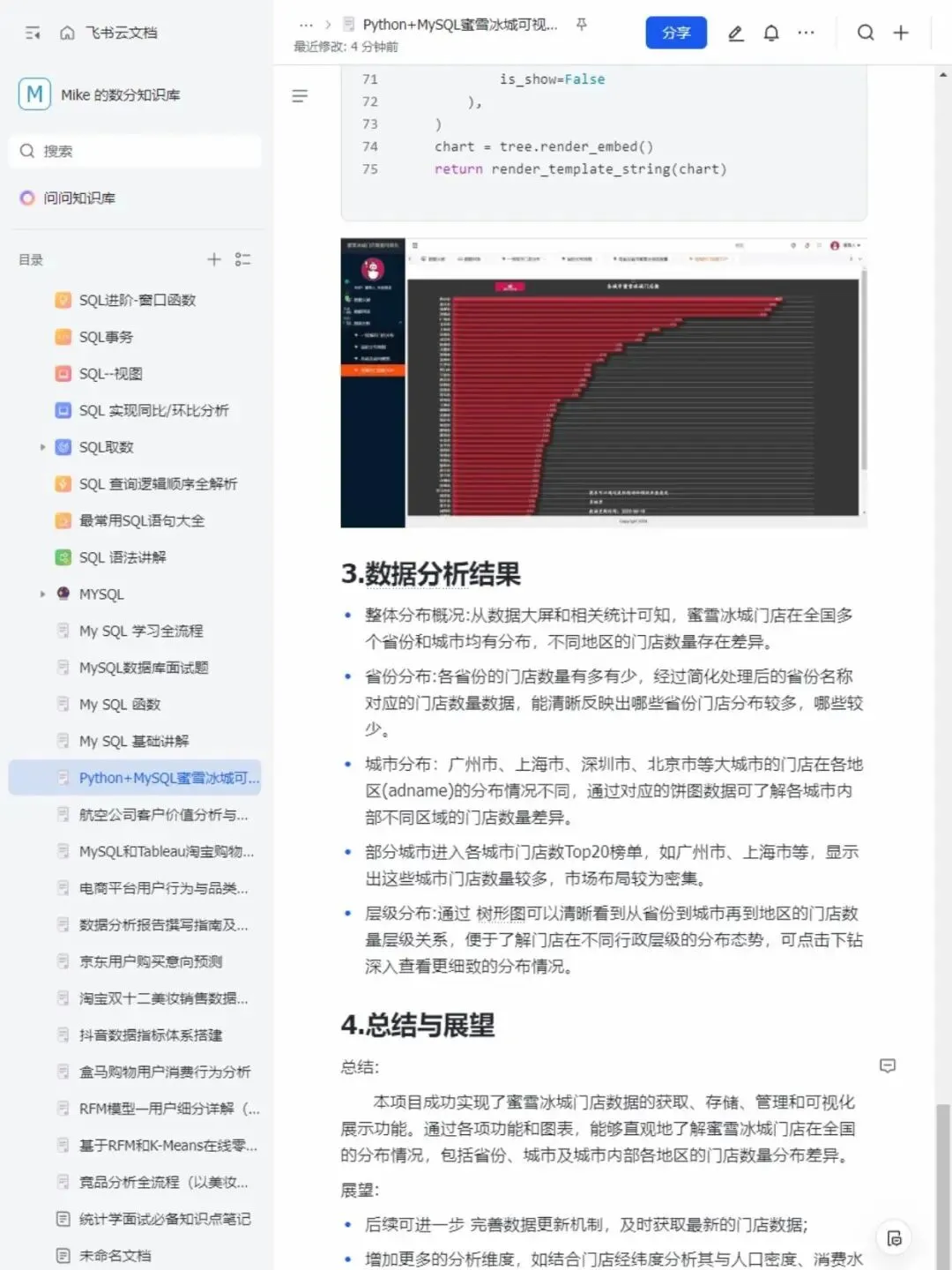The image size is (952, 1270).
Task: Open 竞品分析全流程 document
Action: tap(164, 1183)
